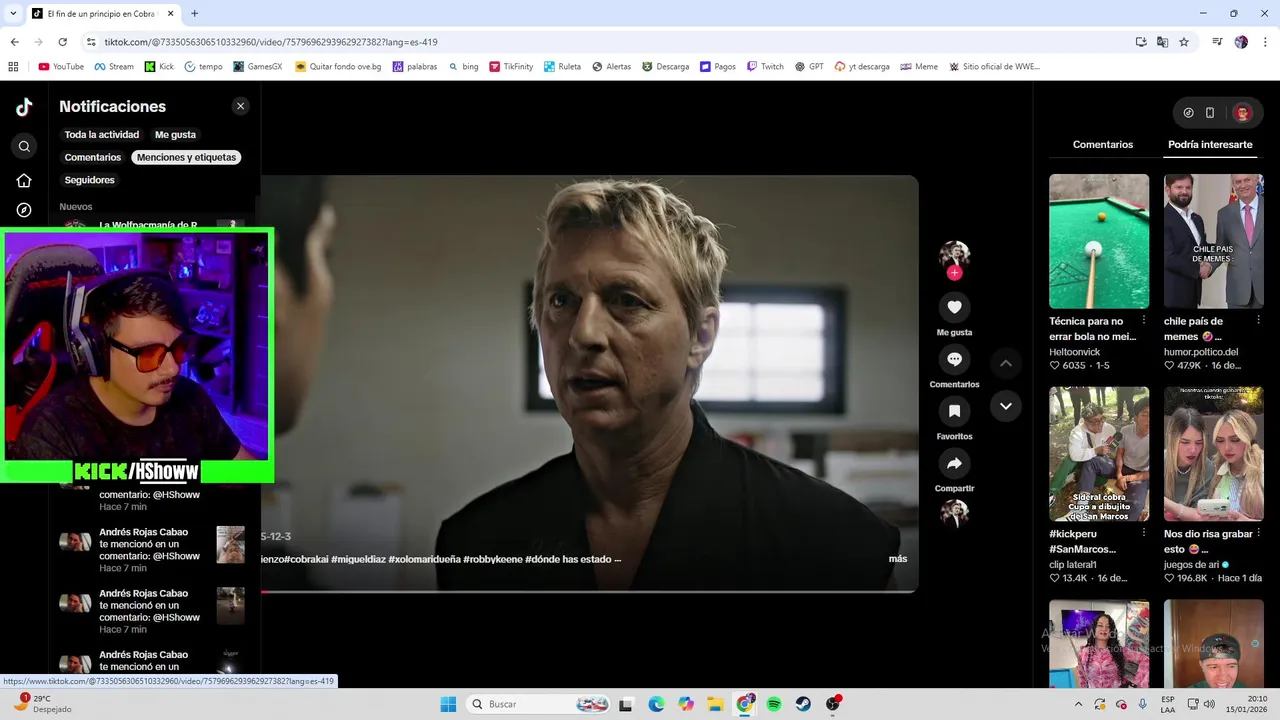
Task: Select the 'Seguidores' notification filter
Action: coord(90,180)
